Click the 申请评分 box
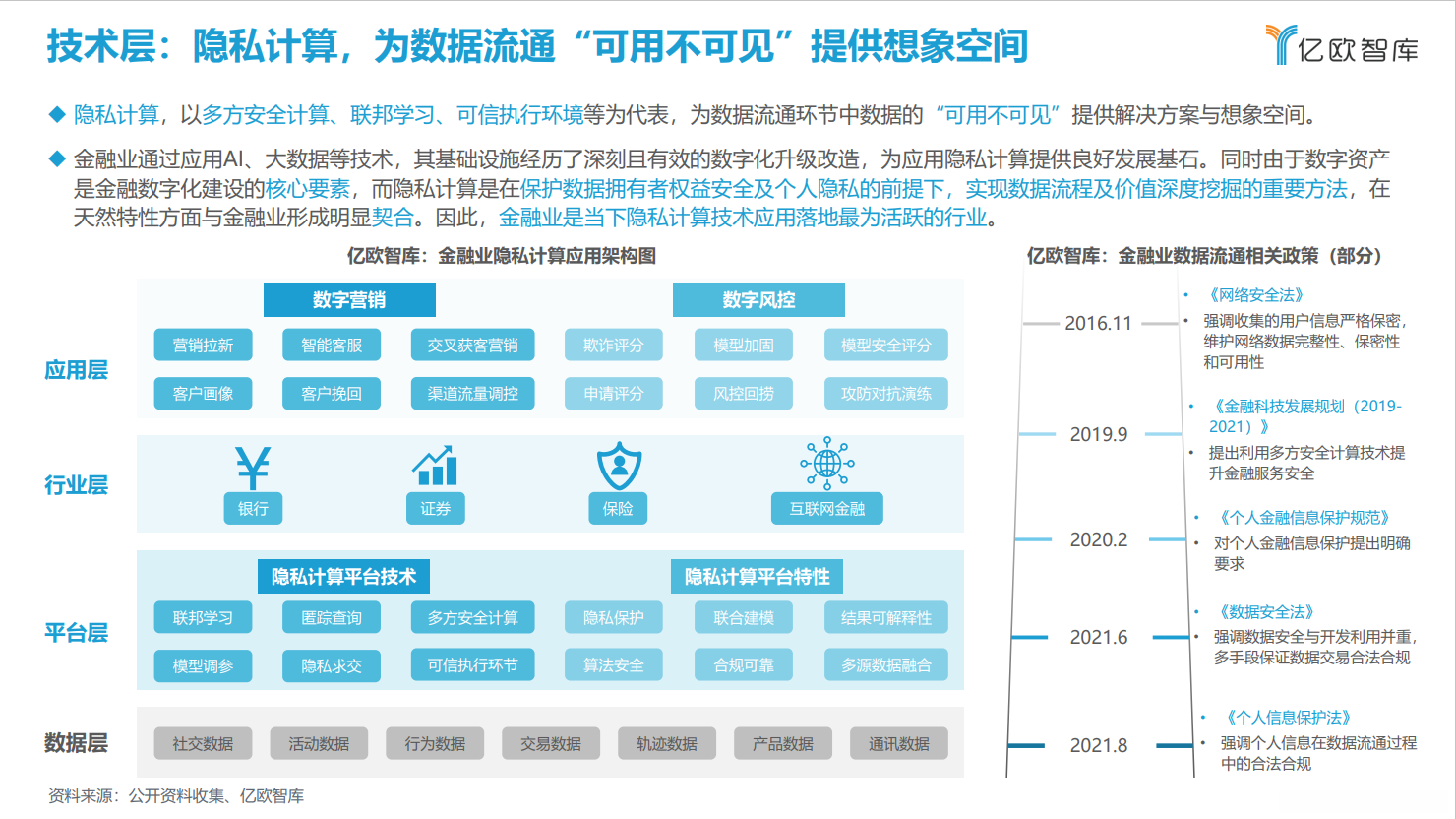Screen dimensions: 1456x819 coord(614,394)
